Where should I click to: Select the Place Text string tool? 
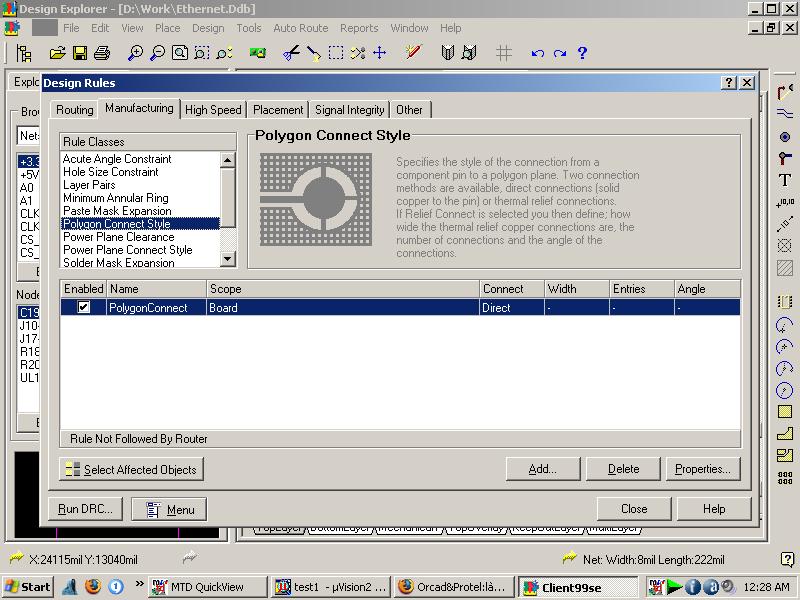coord(785,180)
